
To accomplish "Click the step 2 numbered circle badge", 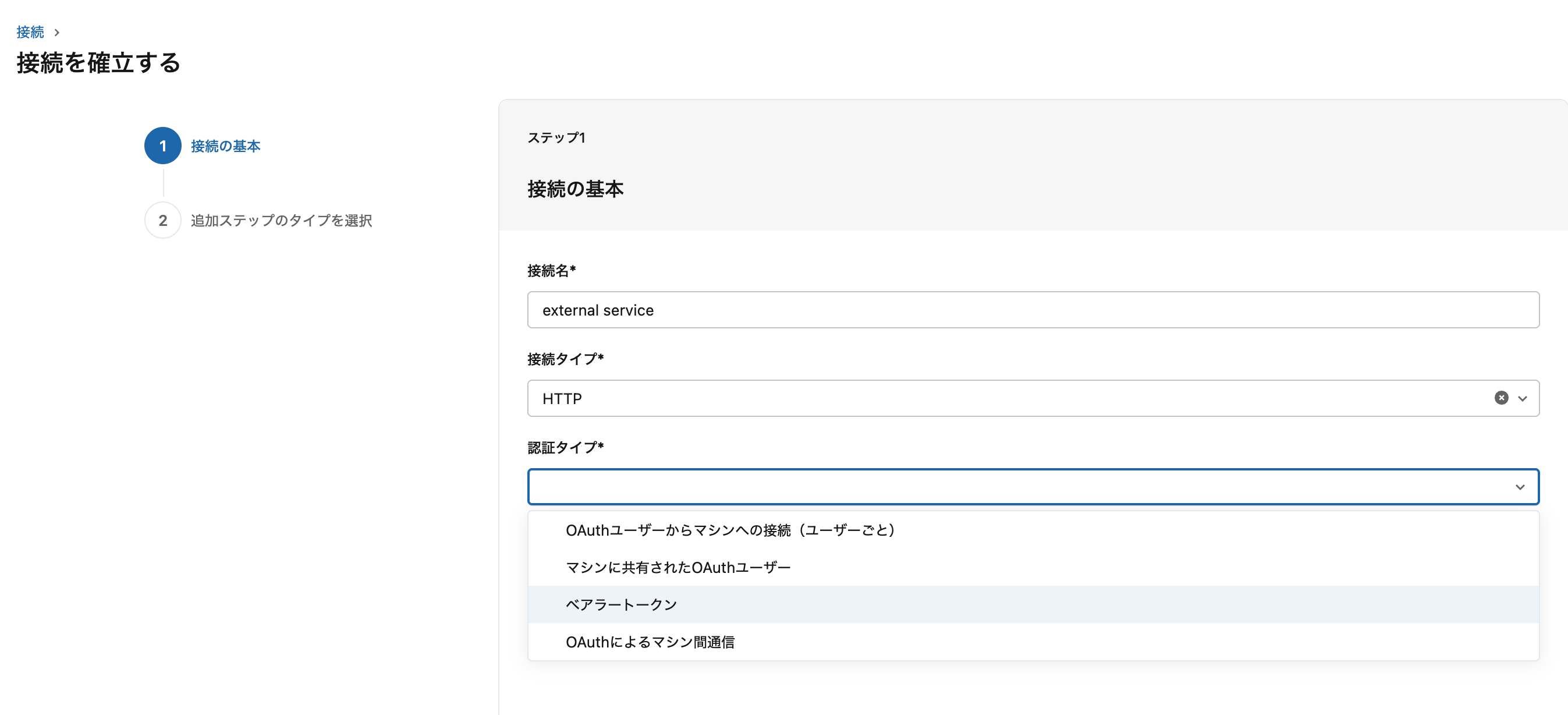I will click(162, 221).
